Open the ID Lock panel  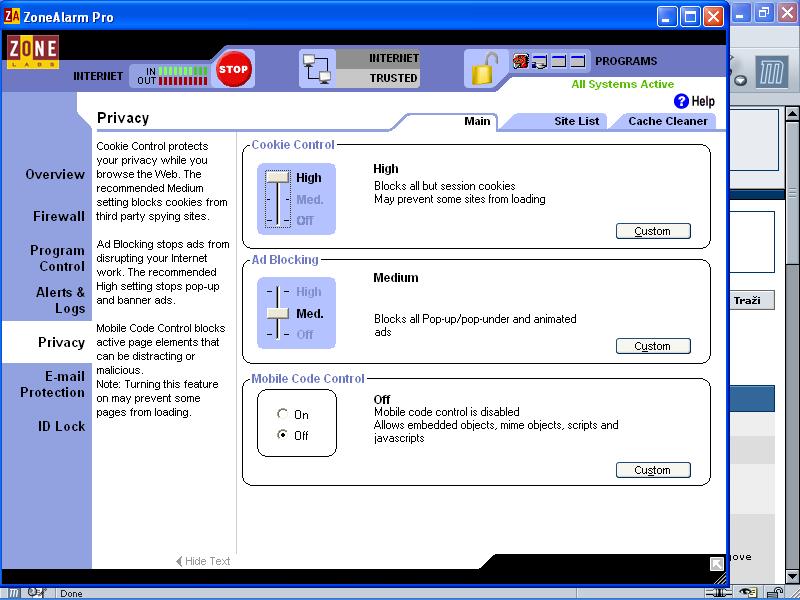pyautogui.click(x=61, y=427)
